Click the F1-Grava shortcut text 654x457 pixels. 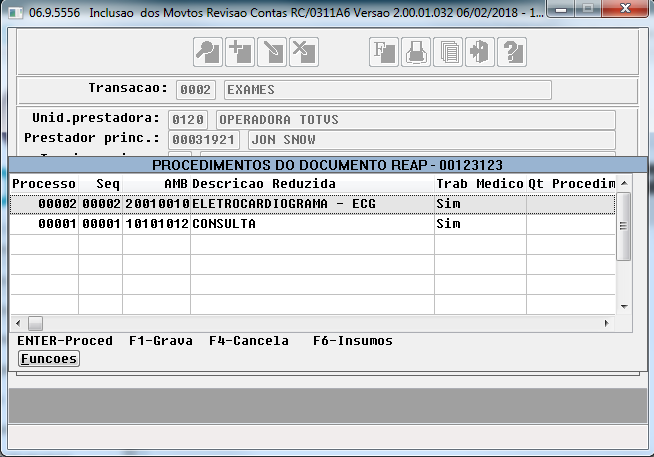161,341
